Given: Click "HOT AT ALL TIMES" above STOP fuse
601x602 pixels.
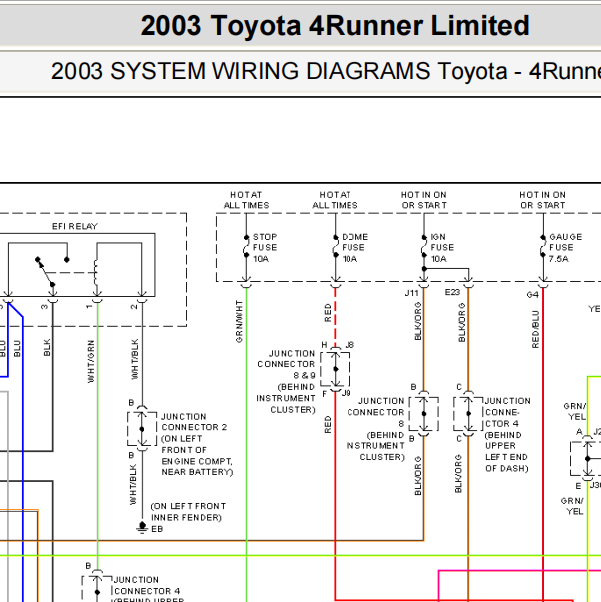Looking at the screenshot, I should 246,200.
